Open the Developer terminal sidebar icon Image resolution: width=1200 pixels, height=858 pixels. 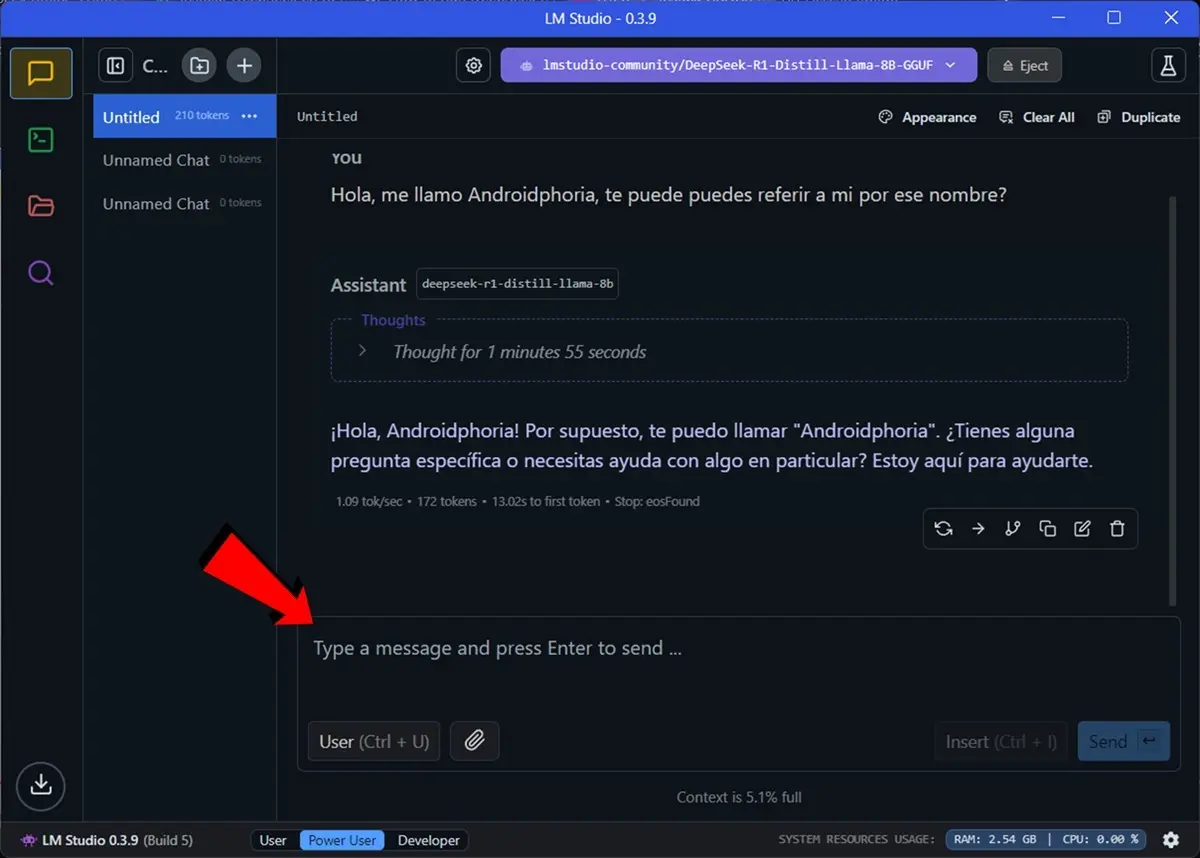pos(40,140)
